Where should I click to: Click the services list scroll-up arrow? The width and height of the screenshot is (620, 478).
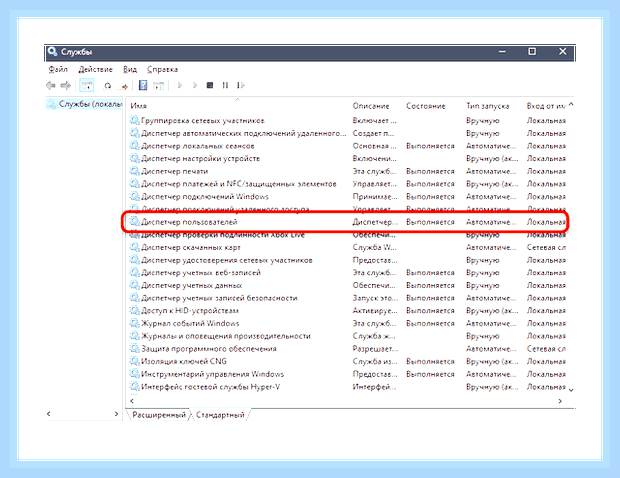coord(571,105)
